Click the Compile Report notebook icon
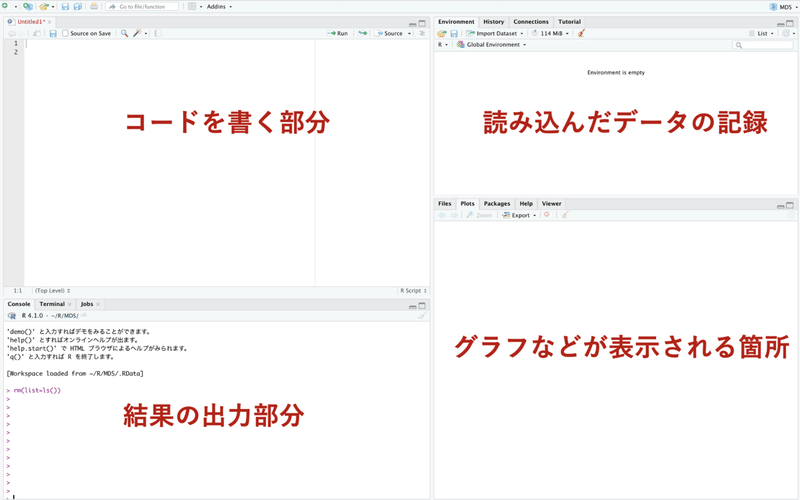Screen dimensions: 800x500 pyautogui.click(x=158, y=33)
